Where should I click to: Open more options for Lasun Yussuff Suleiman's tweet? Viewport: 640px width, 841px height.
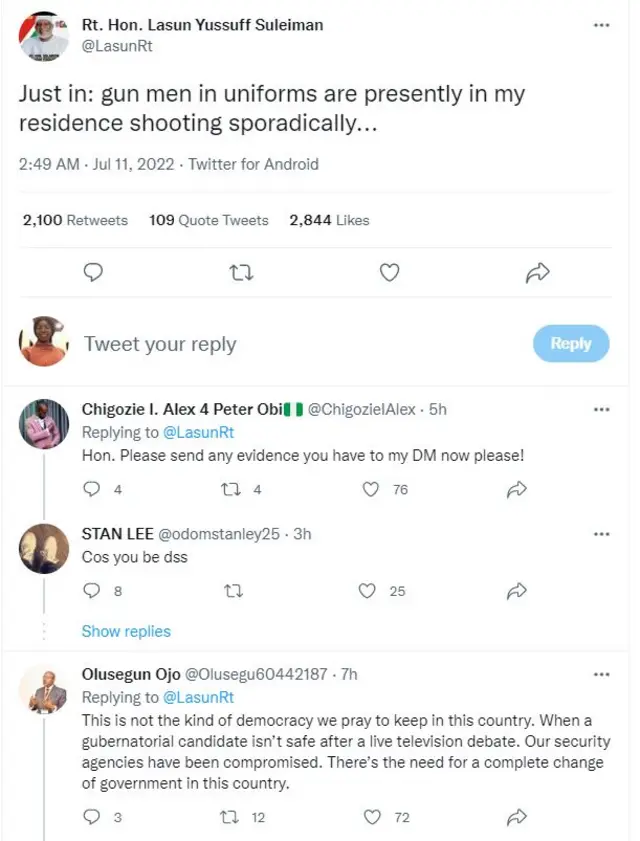601,24
